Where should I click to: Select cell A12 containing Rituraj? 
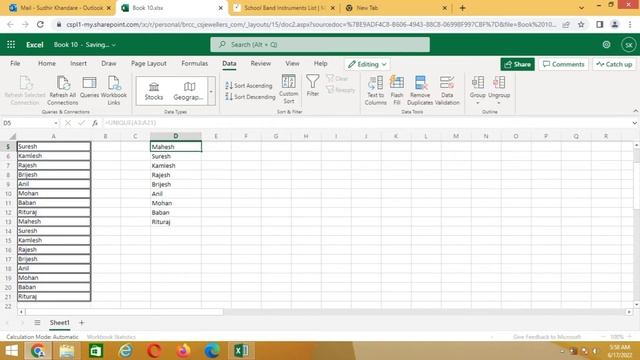coord(53,212)
